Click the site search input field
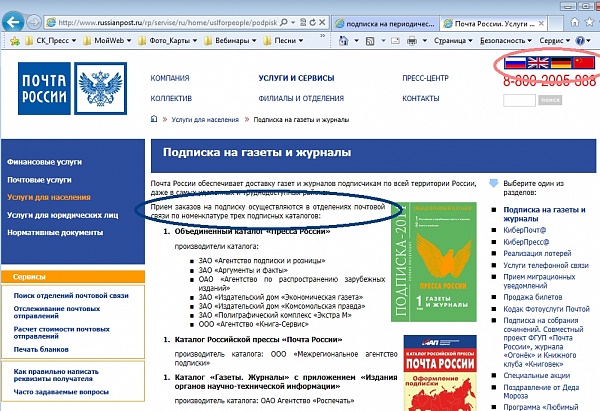 [x=519, y=100]
